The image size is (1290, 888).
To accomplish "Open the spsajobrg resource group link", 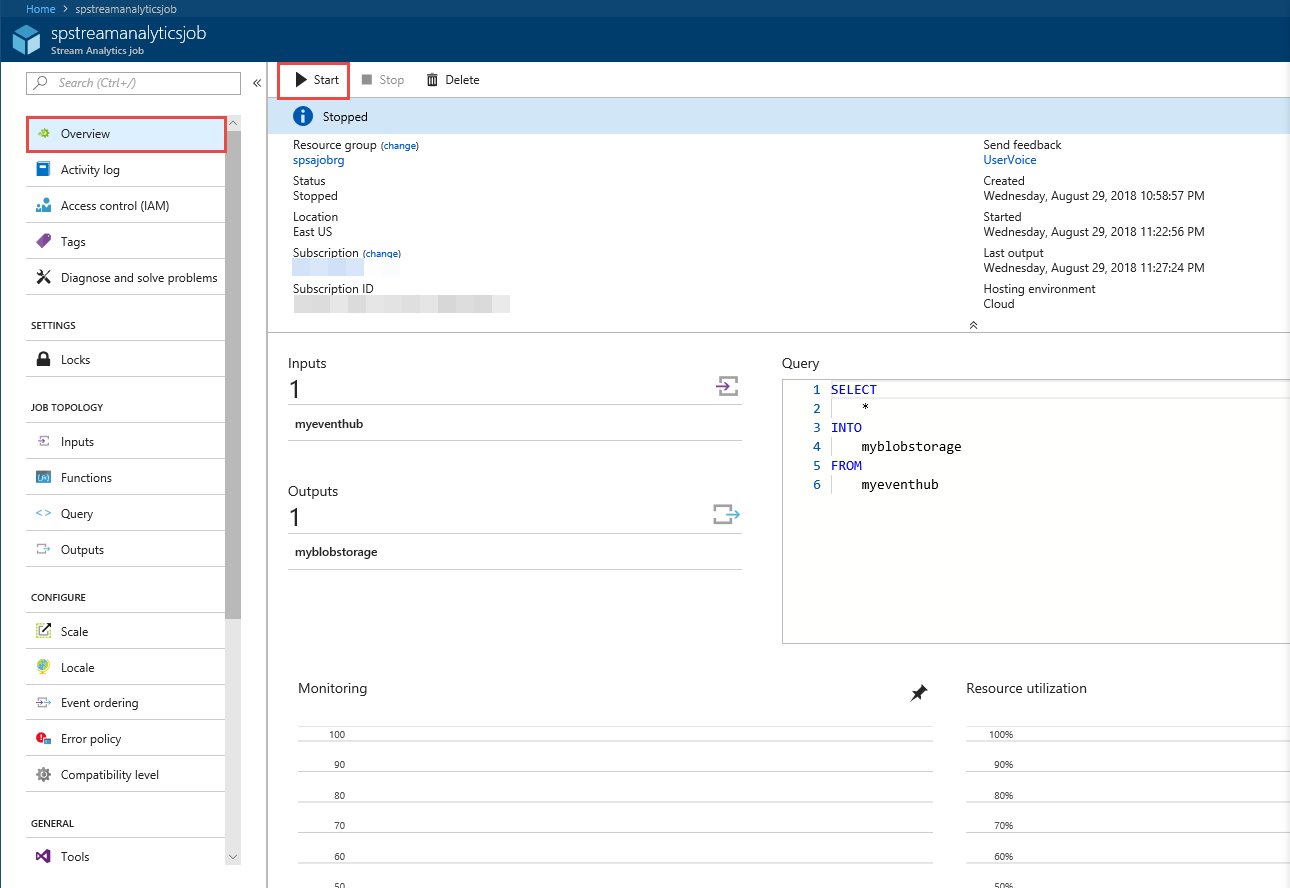I will pyautogui.click(x=318, y=160).
